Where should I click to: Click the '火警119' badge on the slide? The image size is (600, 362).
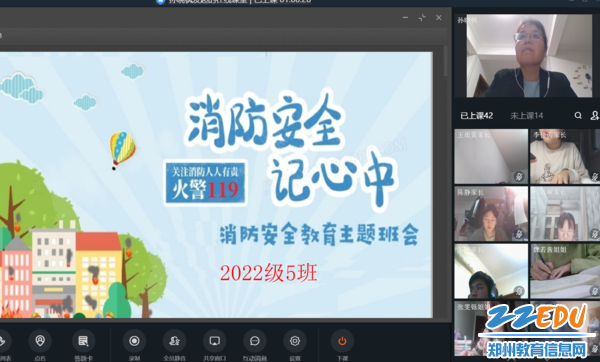click(205, 183)
